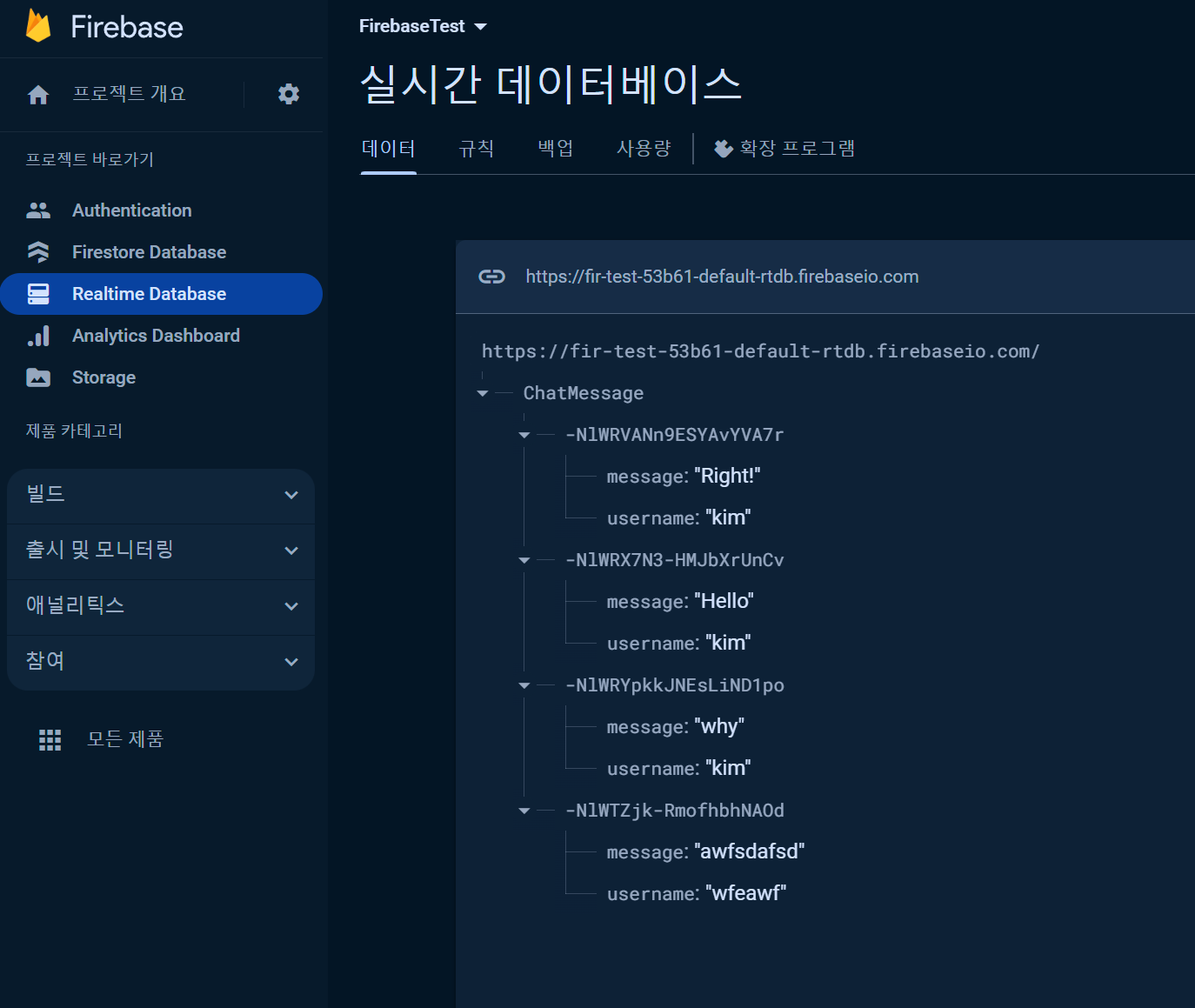Select Realtime Database in the sidebar
The width and height of the screenshot is (1195, 1008).
[x=161, y=294]
